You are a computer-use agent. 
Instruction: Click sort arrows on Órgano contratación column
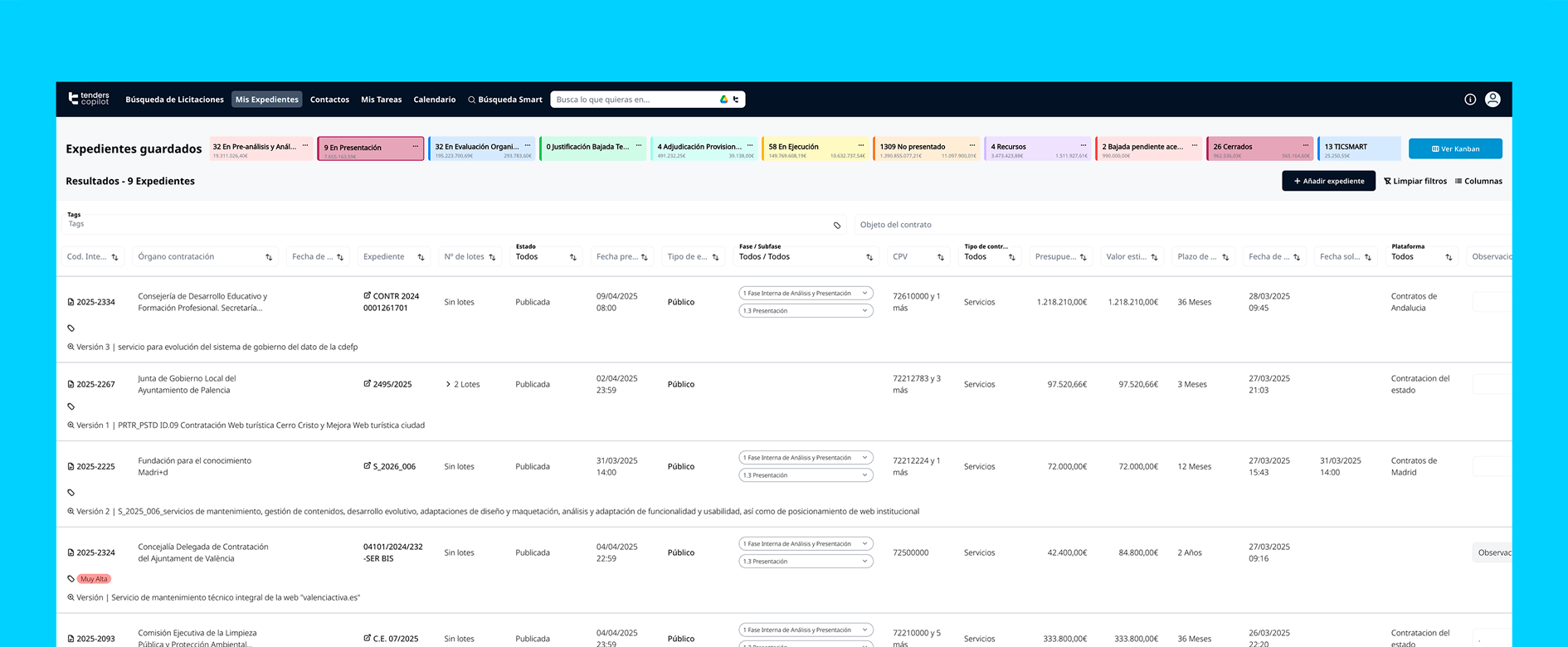pos(269,257)
